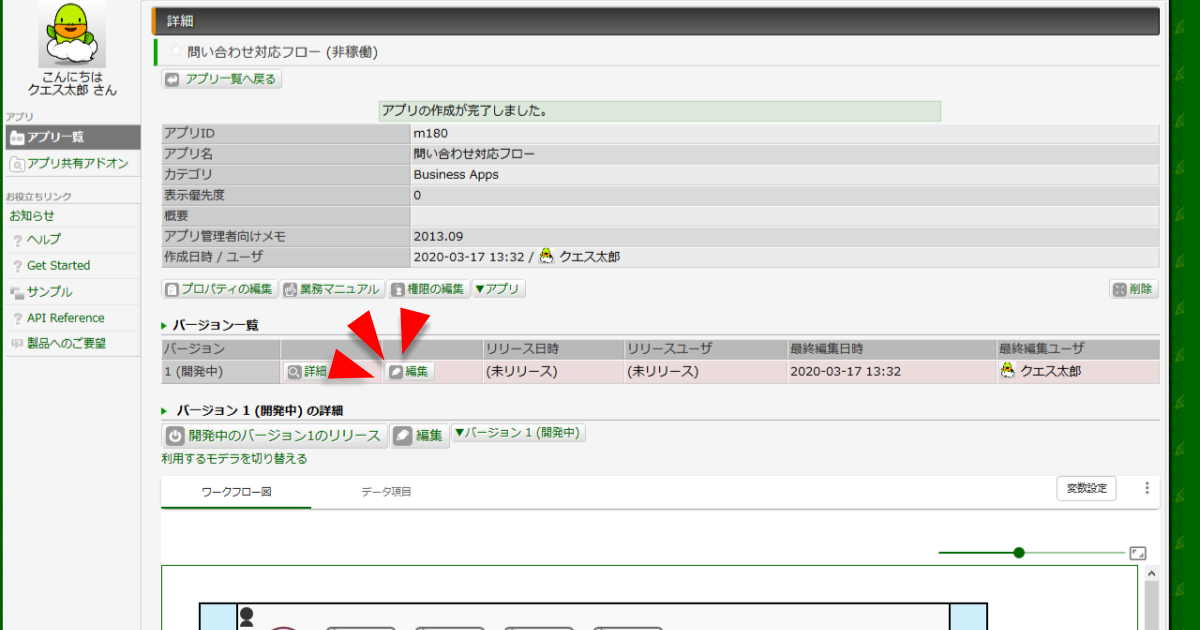Click the avatar icon in 最終編集ユーザ column
The width and height of the screenshot is (1200, 630).
[1007, 371]
